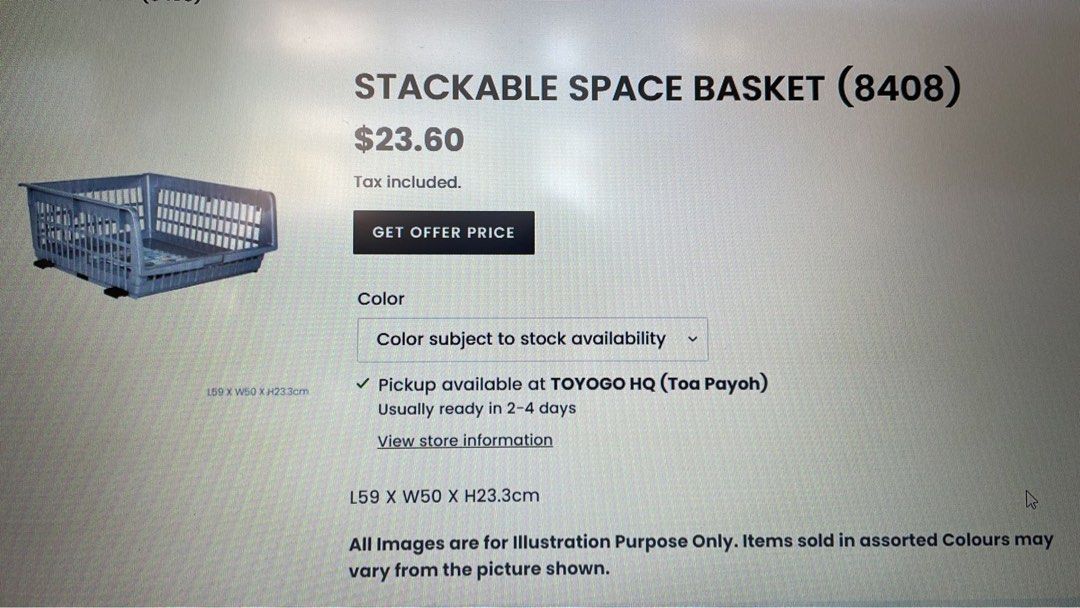
Task: Expand the color selection combo box
Action: click(x=532, y=339)
